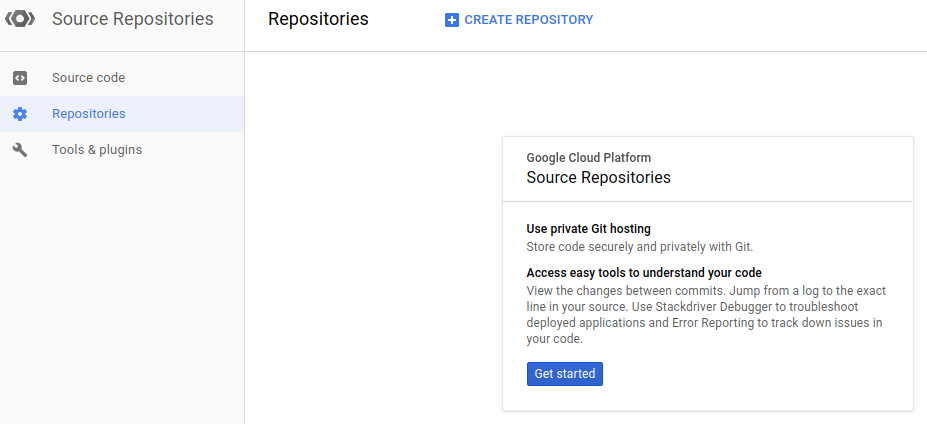
Task: Click the Tools & plugins wrench icon
Action: [x=20, y=150]
